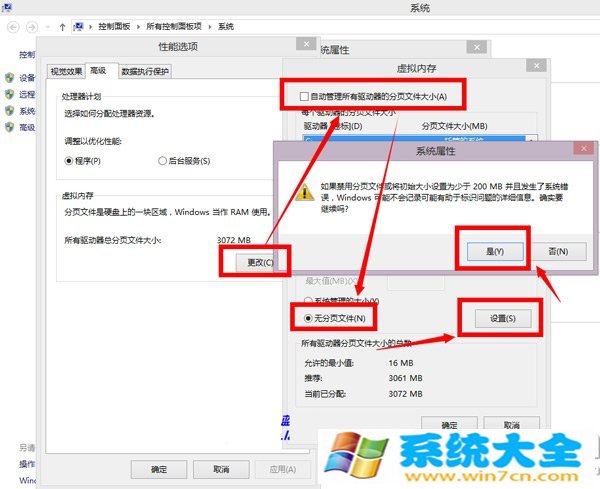This screenshot has width=600, height=489.
Task: Select the 系统管理的大小 radio option
Action: click(x=308, y=301)
